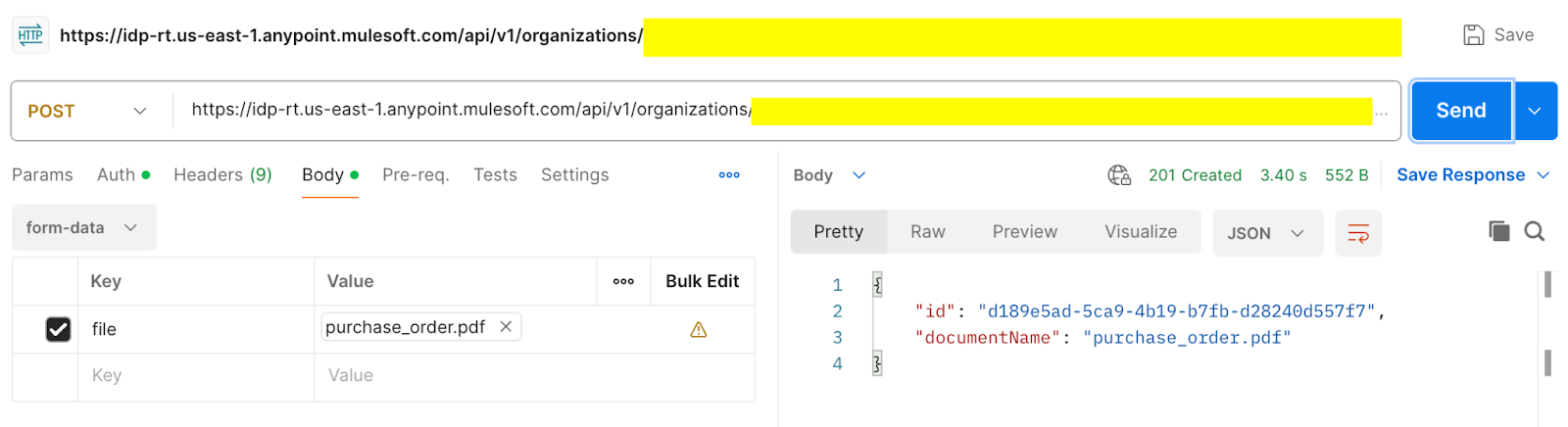This screenshot has height=427, width=1568.
Task: Open the Headers (9) tab
Action: (x=222, y=174)
